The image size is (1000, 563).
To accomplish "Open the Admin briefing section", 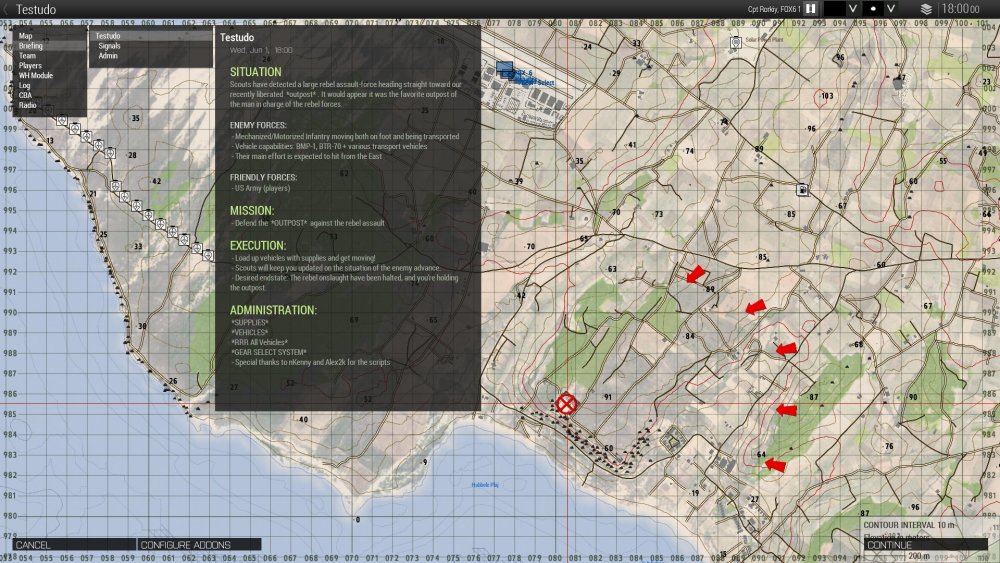I will (108, 56).
